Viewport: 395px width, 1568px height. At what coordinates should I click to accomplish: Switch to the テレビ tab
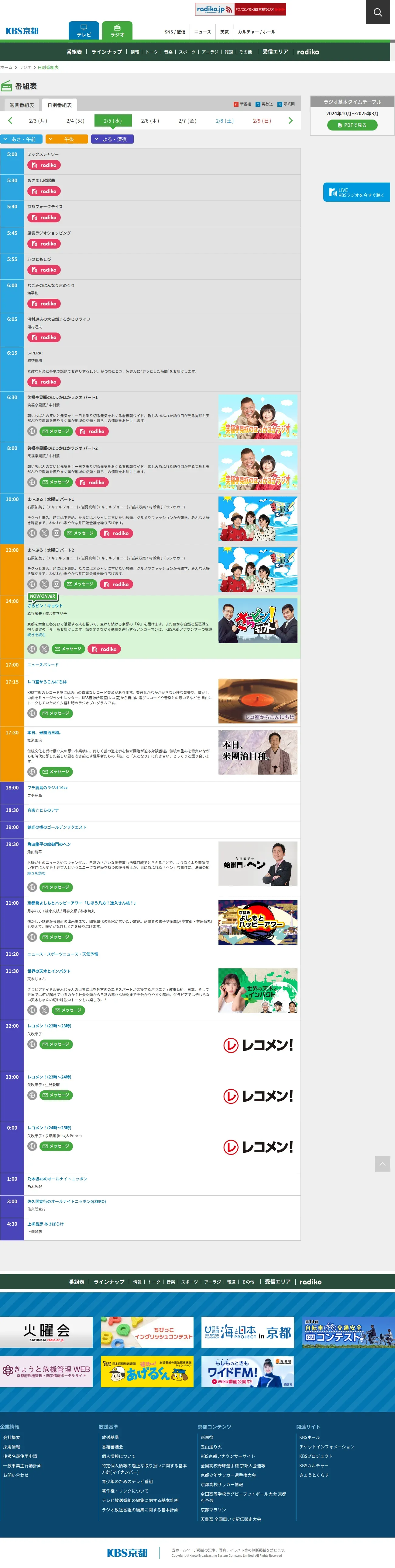[84, 30]
